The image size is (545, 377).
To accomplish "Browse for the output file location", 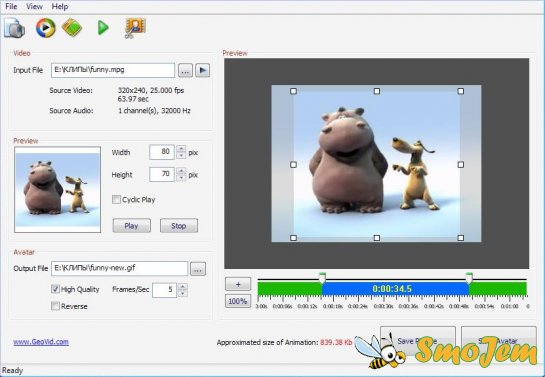I will (x=198, y=269).
